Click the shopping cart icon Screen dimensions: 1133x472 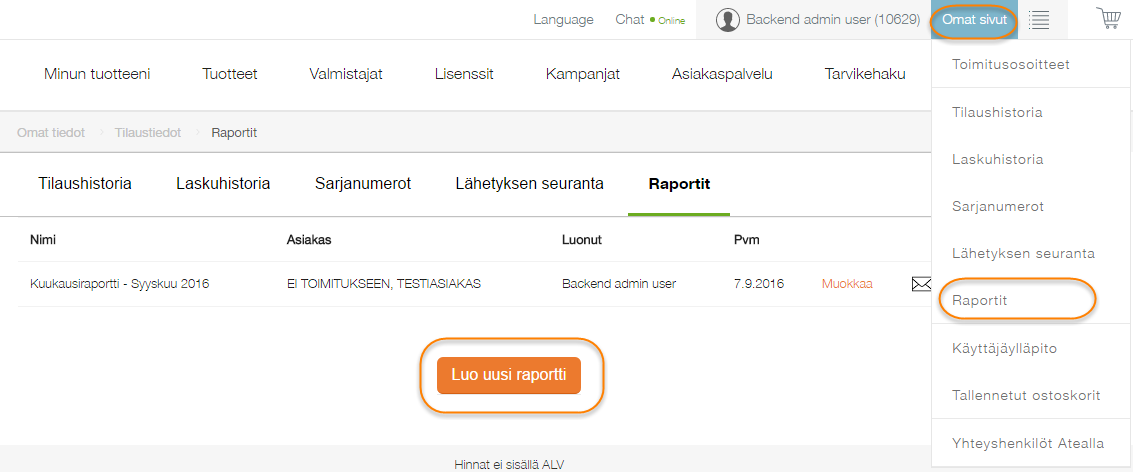click(1107, 19)
